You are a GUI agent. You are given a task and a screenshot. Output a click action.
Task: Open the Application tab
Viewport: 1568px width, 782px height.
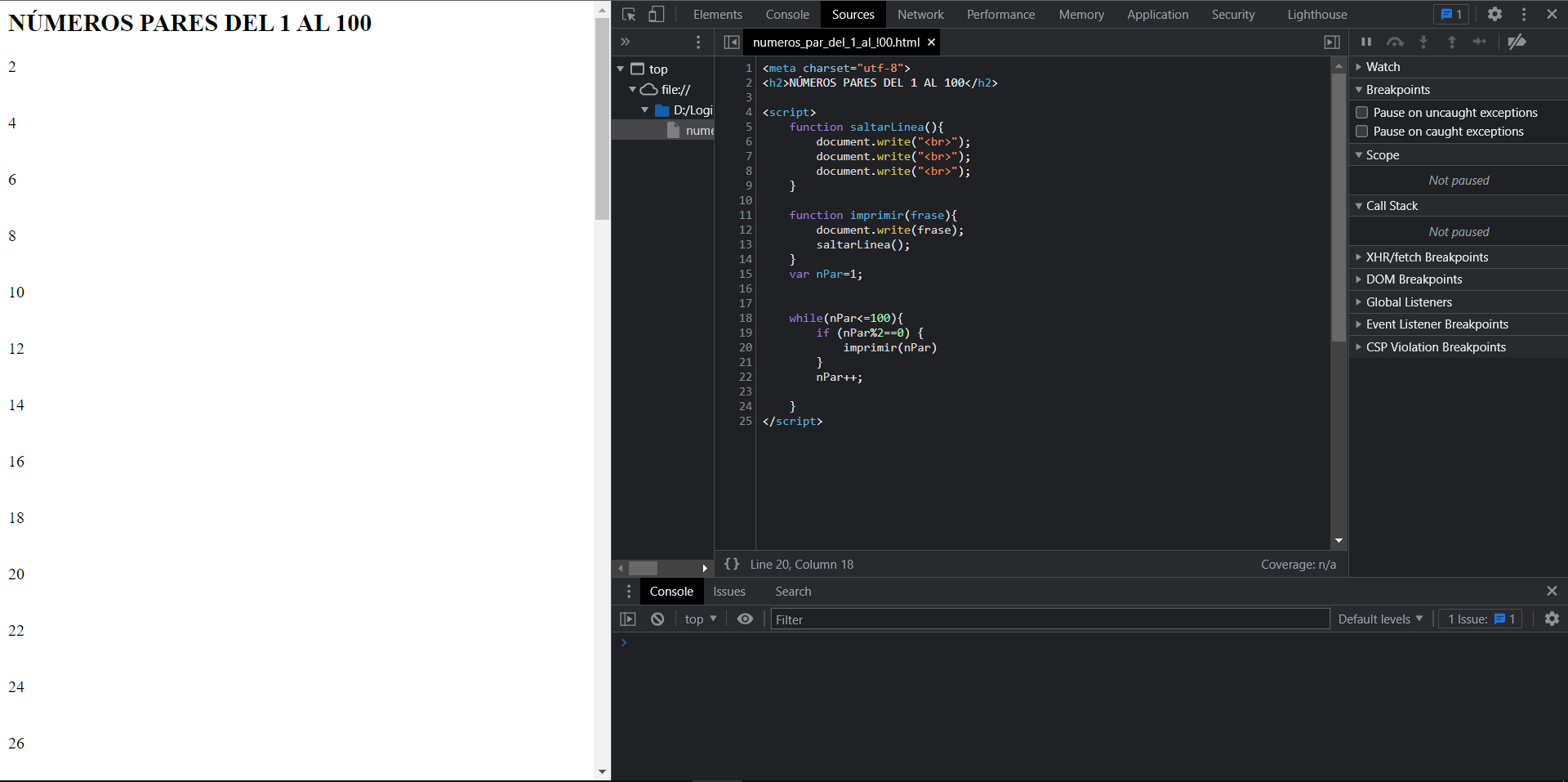coord(1157,14)
